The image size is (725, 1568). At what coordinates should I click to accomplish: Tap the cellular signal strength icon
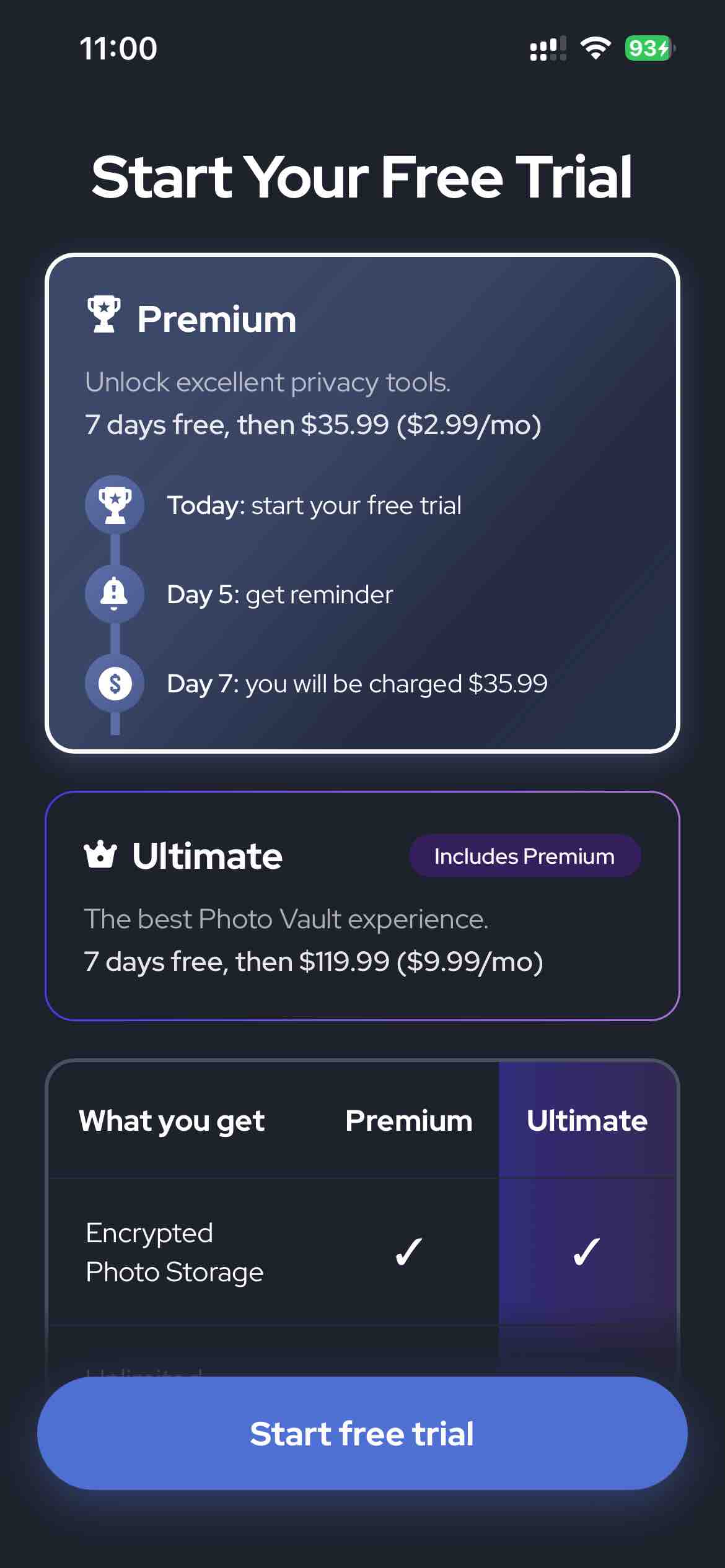click(548, 48)
